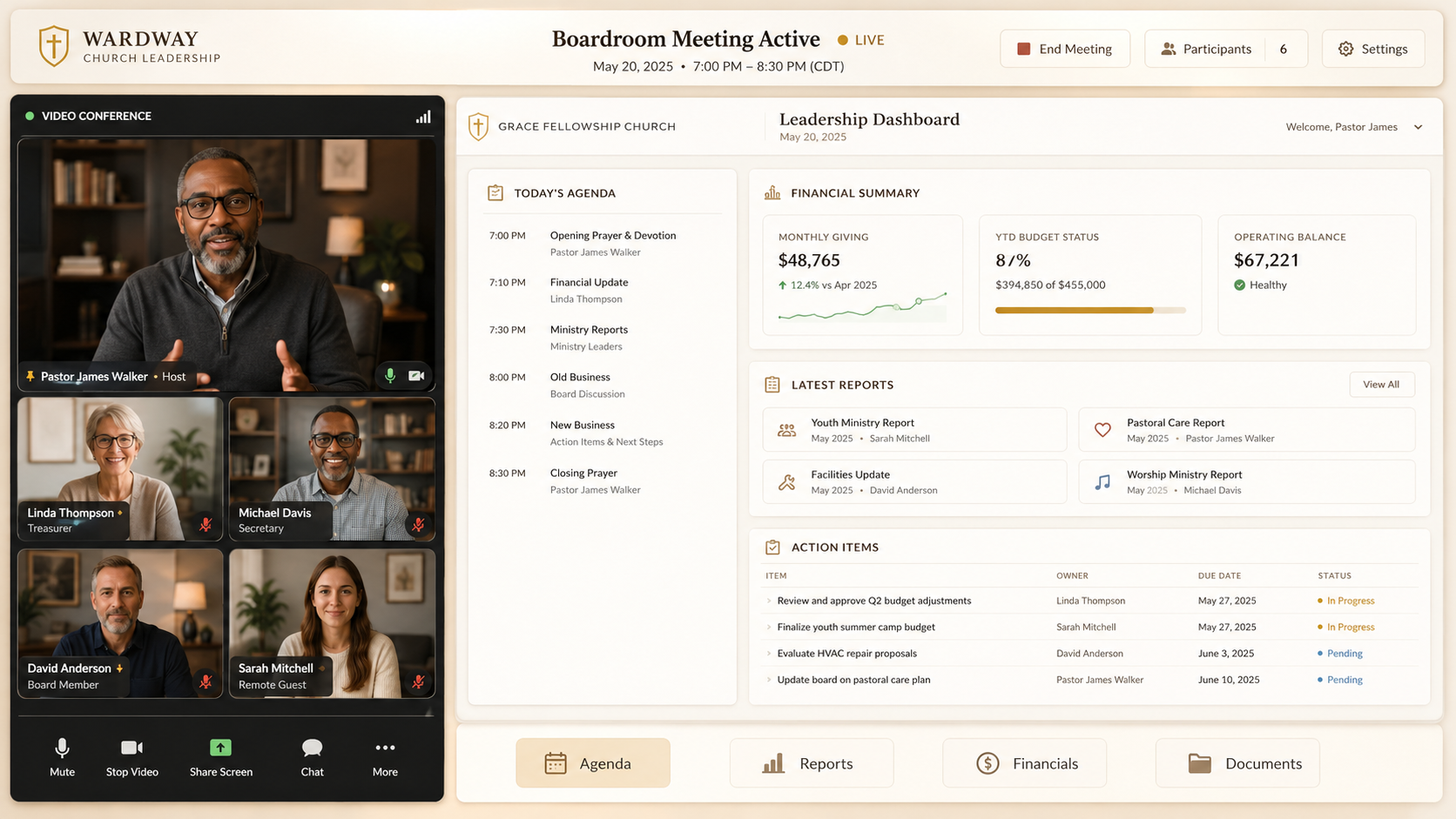Image resolution: width=1456 pixels, height=819 pixels.
Task: End the meeting
Action: [1065, 49]
